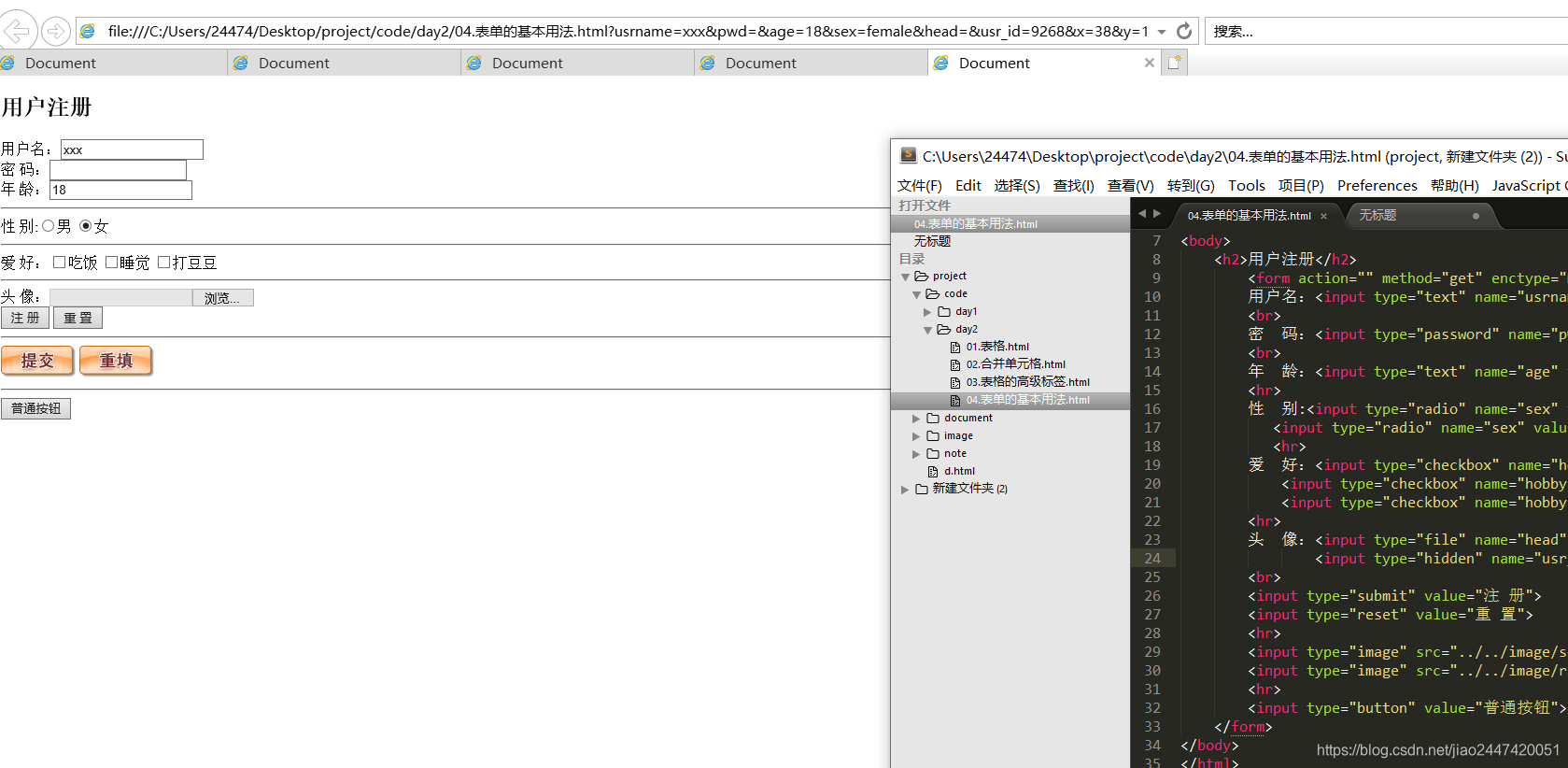Open d.html in the sidebar tree
The height and width of the screenshot is (768, 1568).
959,472
